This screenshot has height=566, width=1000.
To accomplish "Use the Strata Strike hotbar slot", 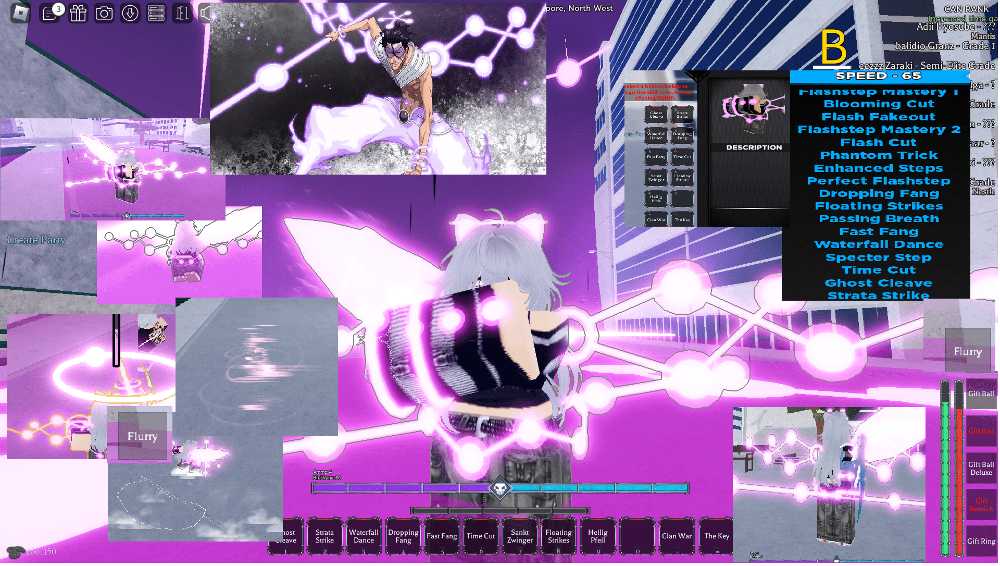I will point(325,536).
